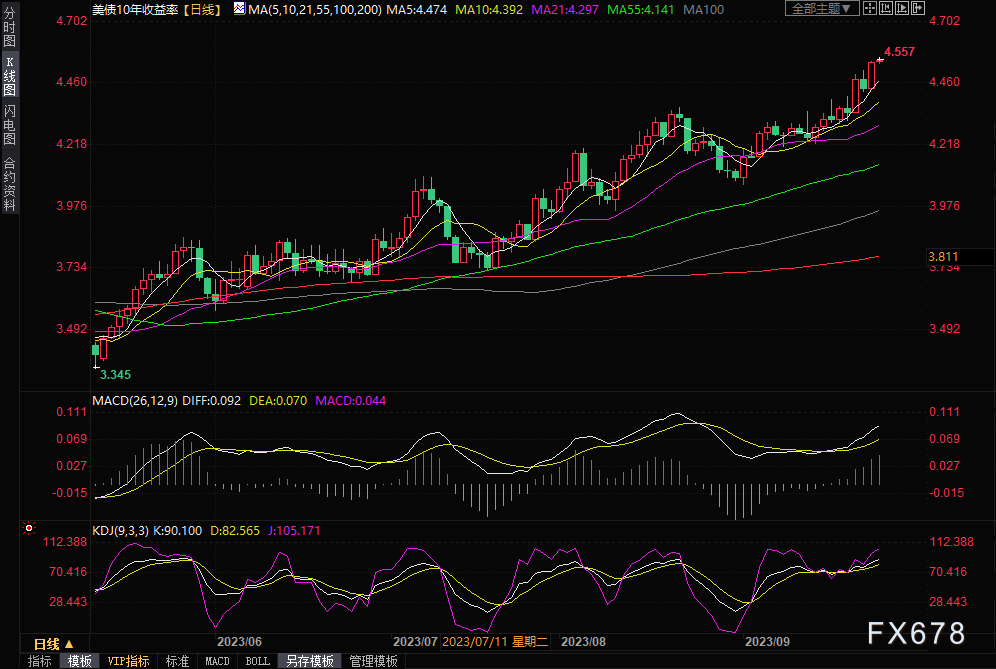Viewport: 996px width, 669px height.
Task: Toggle the MACD indicator in bottom bar
Action: click(217, 661)
